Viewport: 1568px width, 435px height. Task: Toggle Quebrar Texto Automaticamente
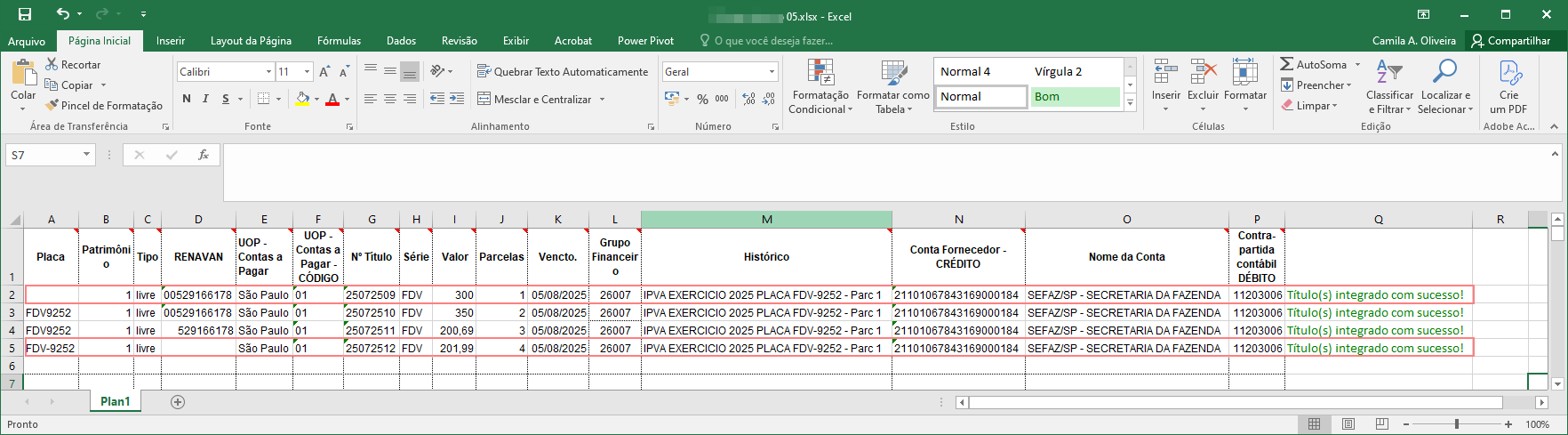point(563,71)
